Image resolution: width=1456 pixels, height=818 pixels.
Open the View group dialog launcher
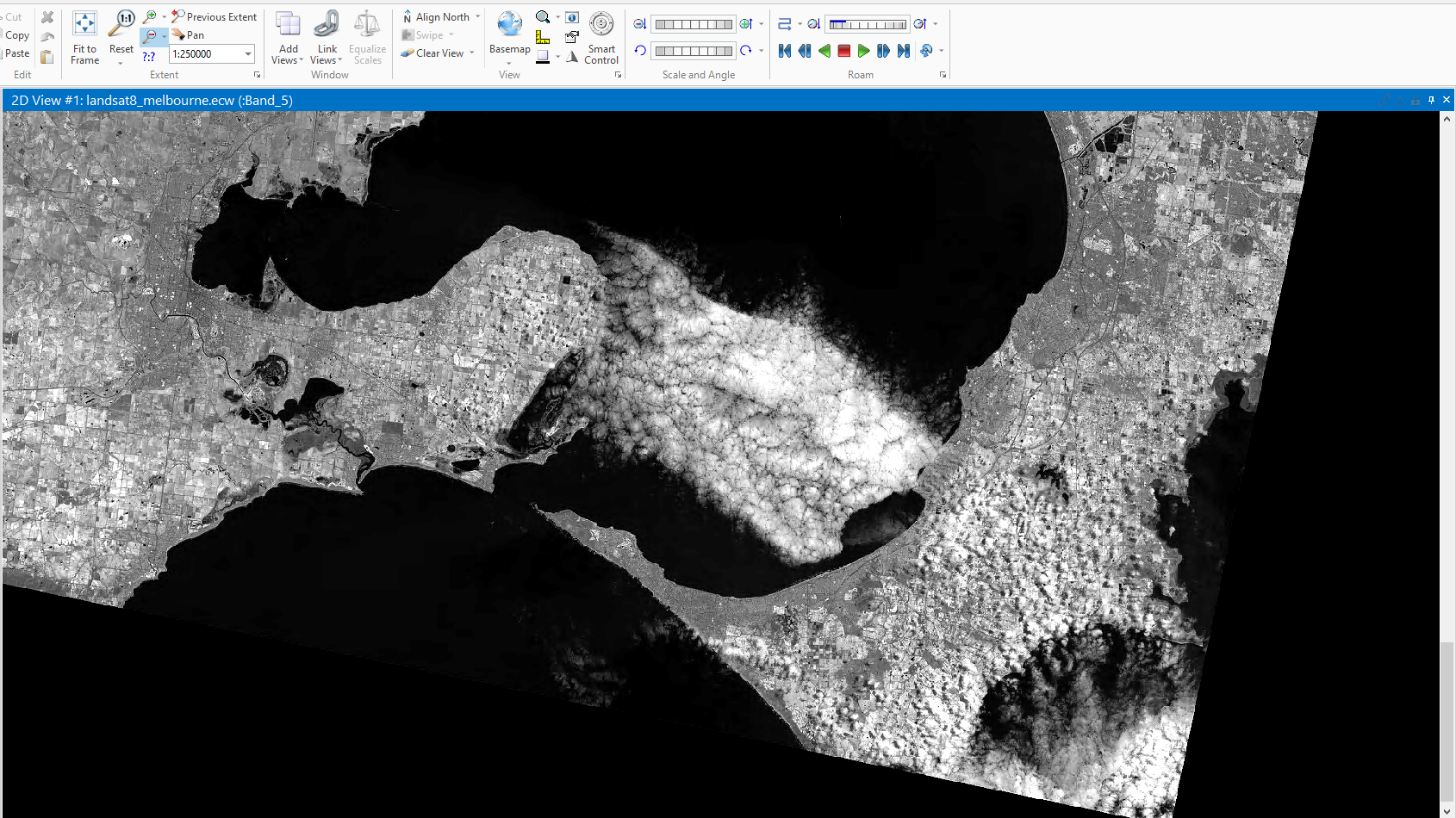(618, 76)
